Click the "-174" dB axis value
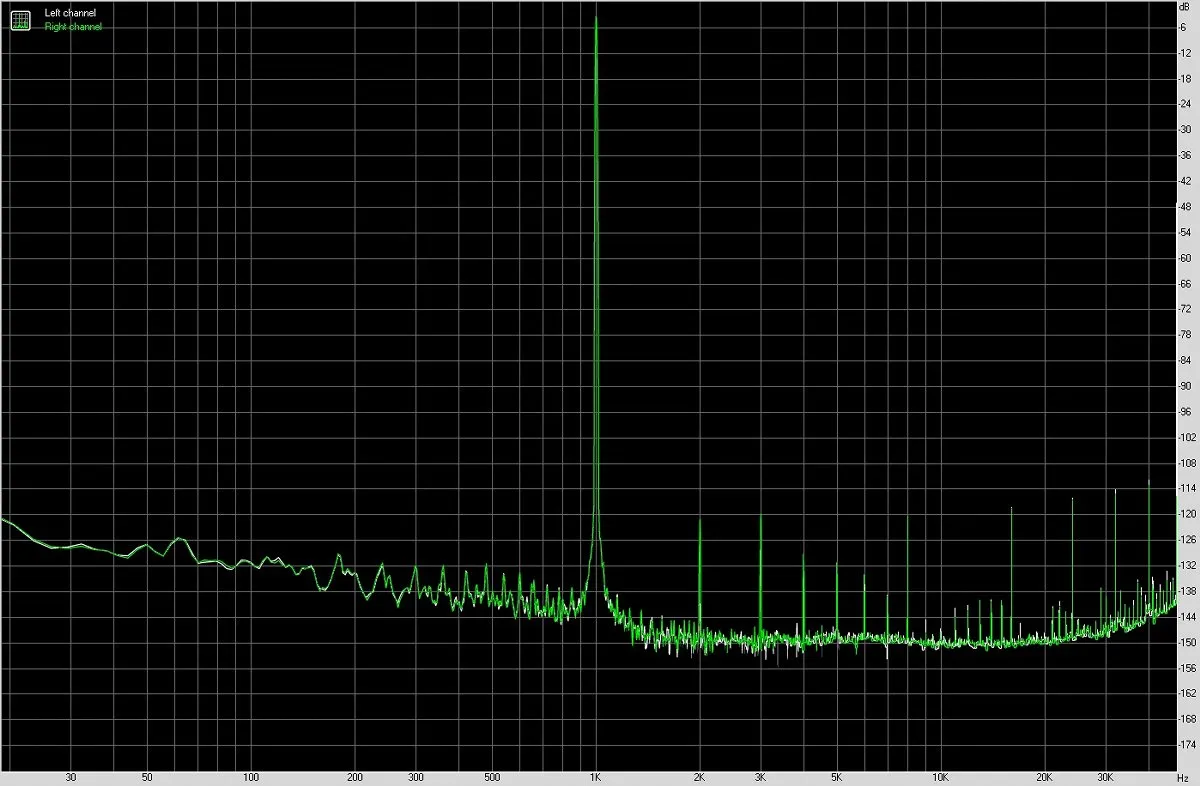The image size is (1200, 786). click(1185, 744)
